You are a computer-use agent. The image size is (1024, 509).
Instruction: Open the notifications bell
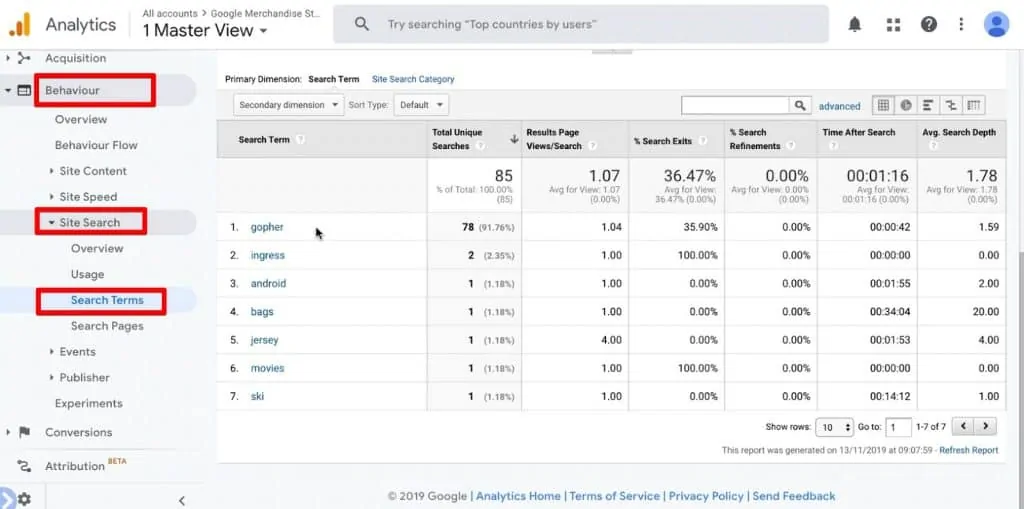(854, 25)
